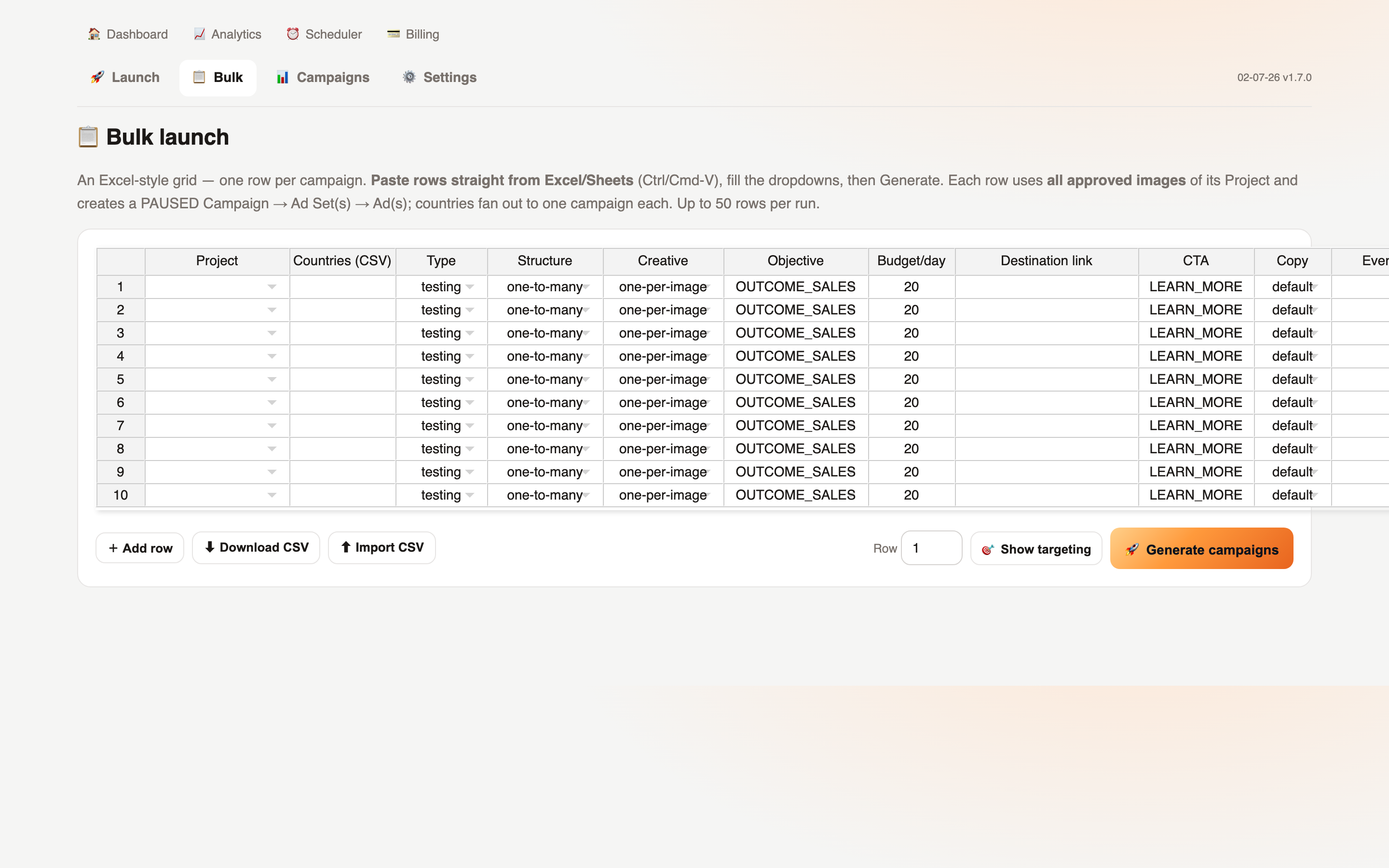Open the Structure dropdown in row 9
This screenshot has height=868, width=1389.
coord(586,472)
